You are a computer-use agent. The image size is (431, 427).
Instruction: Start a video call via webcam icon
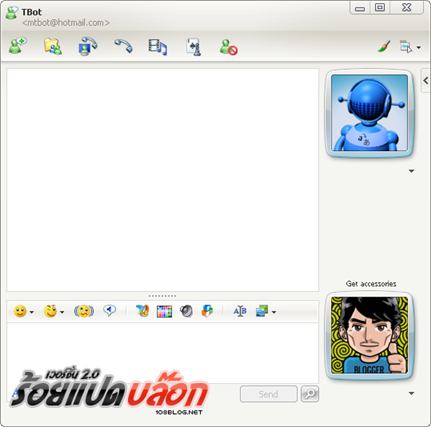[88, 46]
